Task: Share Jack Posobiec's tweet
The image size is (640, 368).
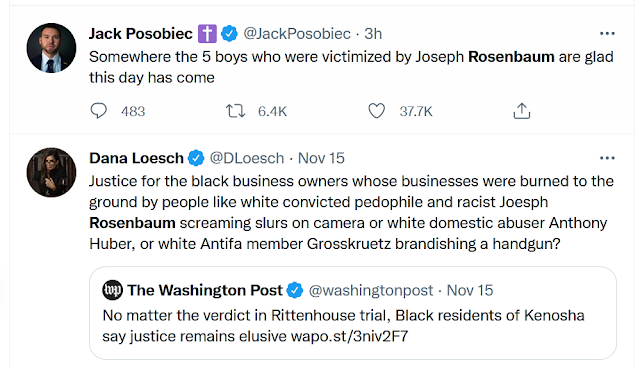Action: pos(521,111)
